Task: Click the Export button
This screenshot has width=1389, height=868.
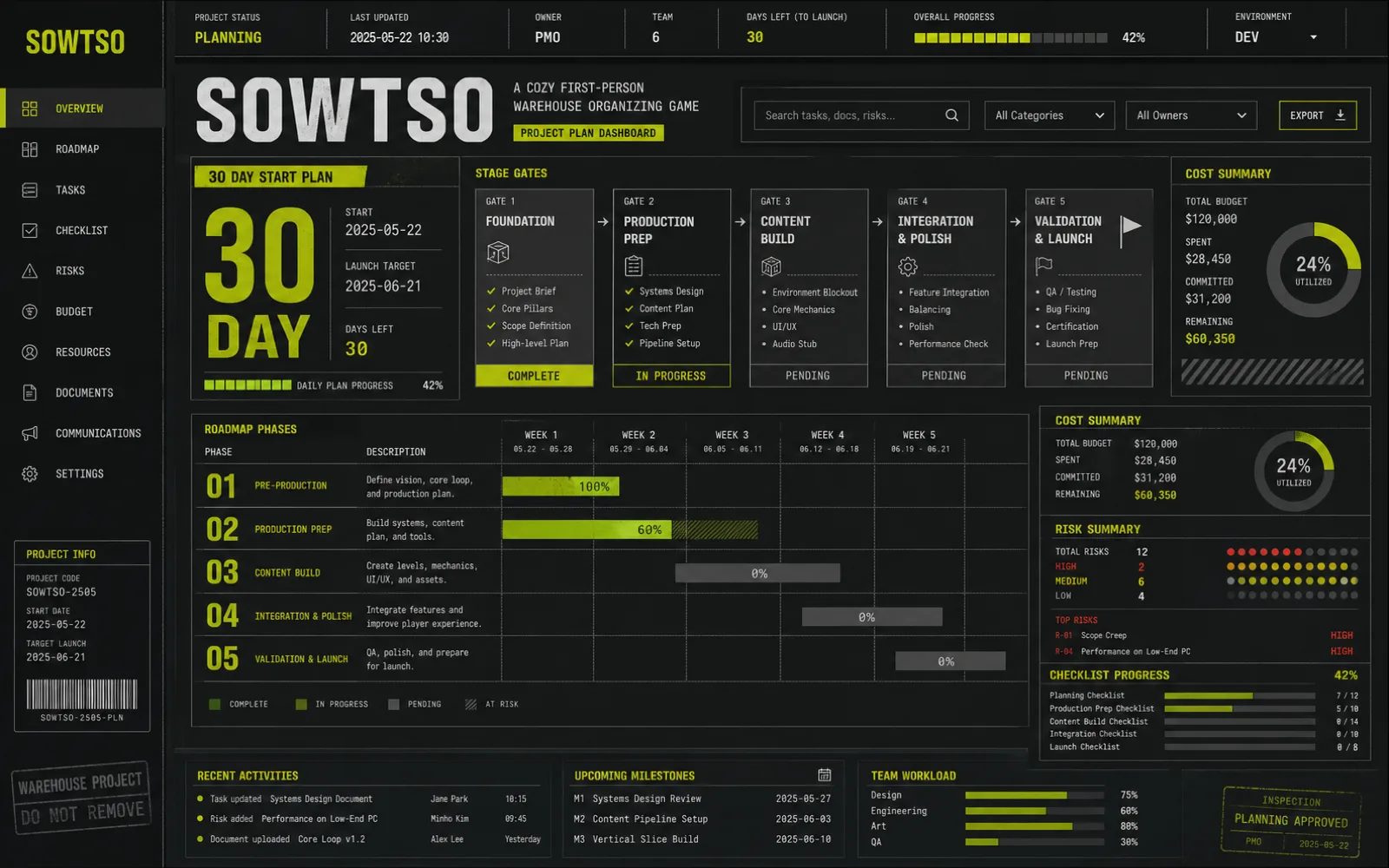Action: click(x=1317, y=115)
